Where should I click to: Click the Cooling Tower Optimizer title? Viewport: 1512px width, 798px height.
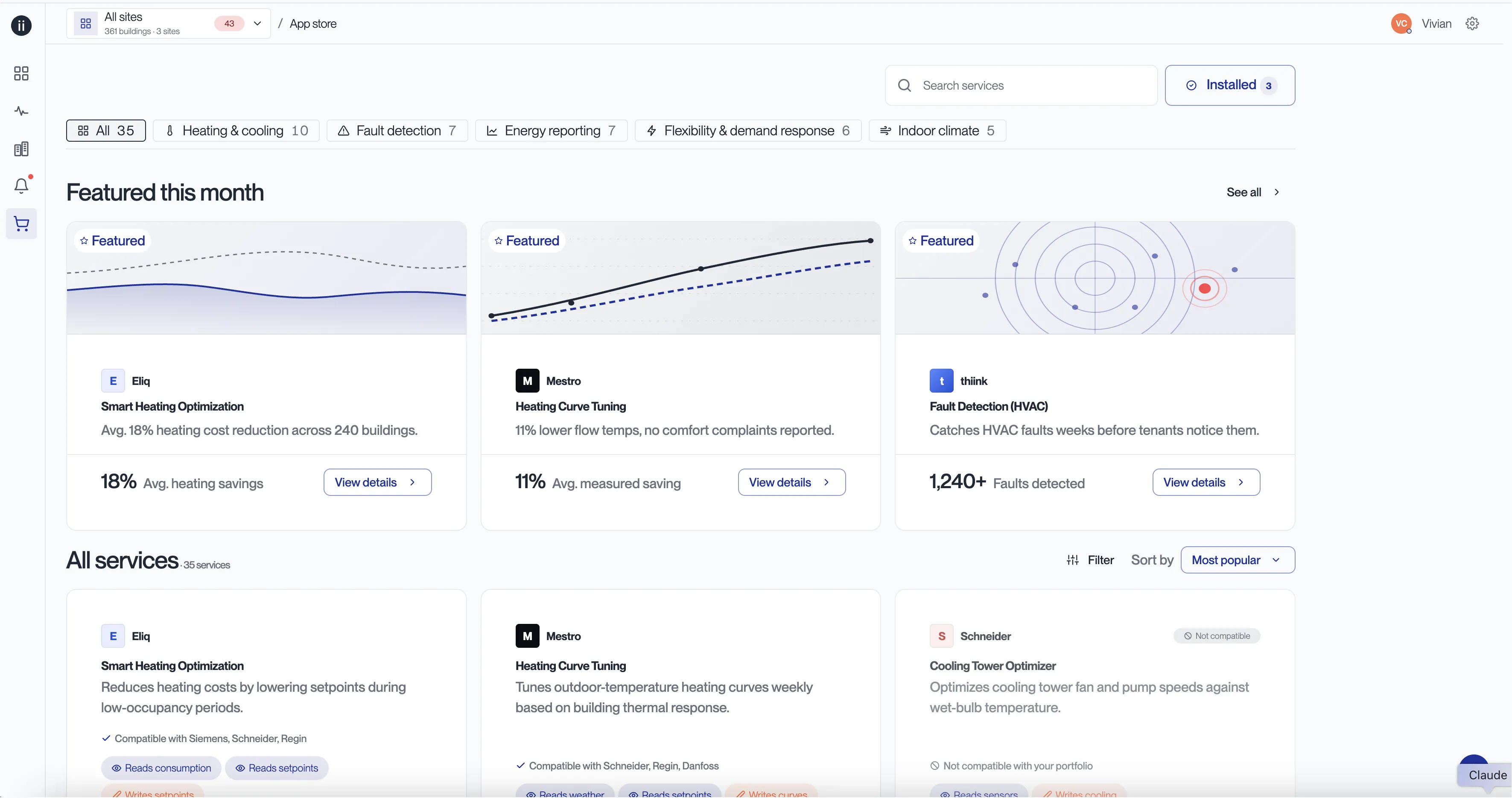pos(992,666)
